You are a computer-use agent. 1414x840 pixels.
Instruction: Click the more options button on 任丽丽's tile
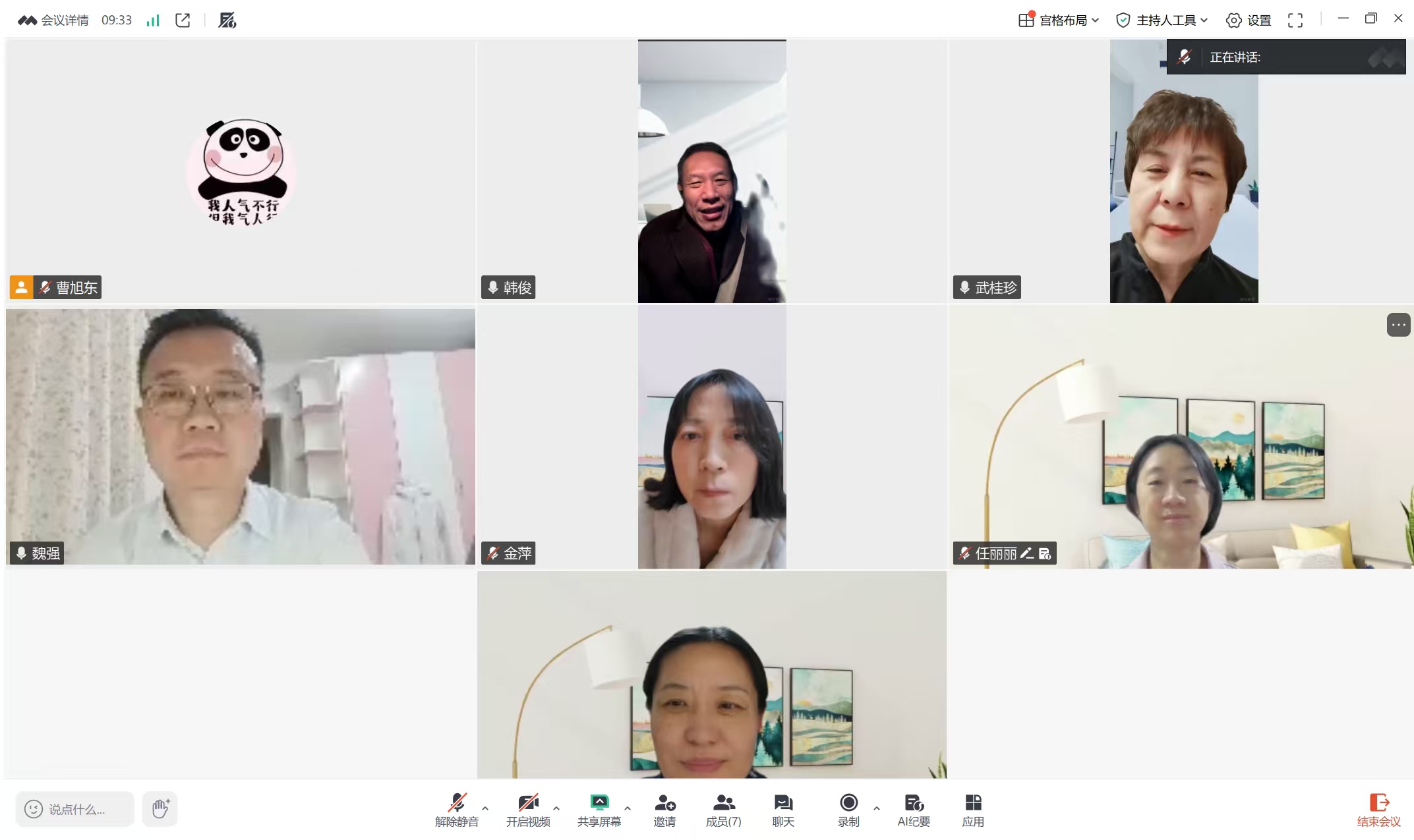pos(1398,325)
